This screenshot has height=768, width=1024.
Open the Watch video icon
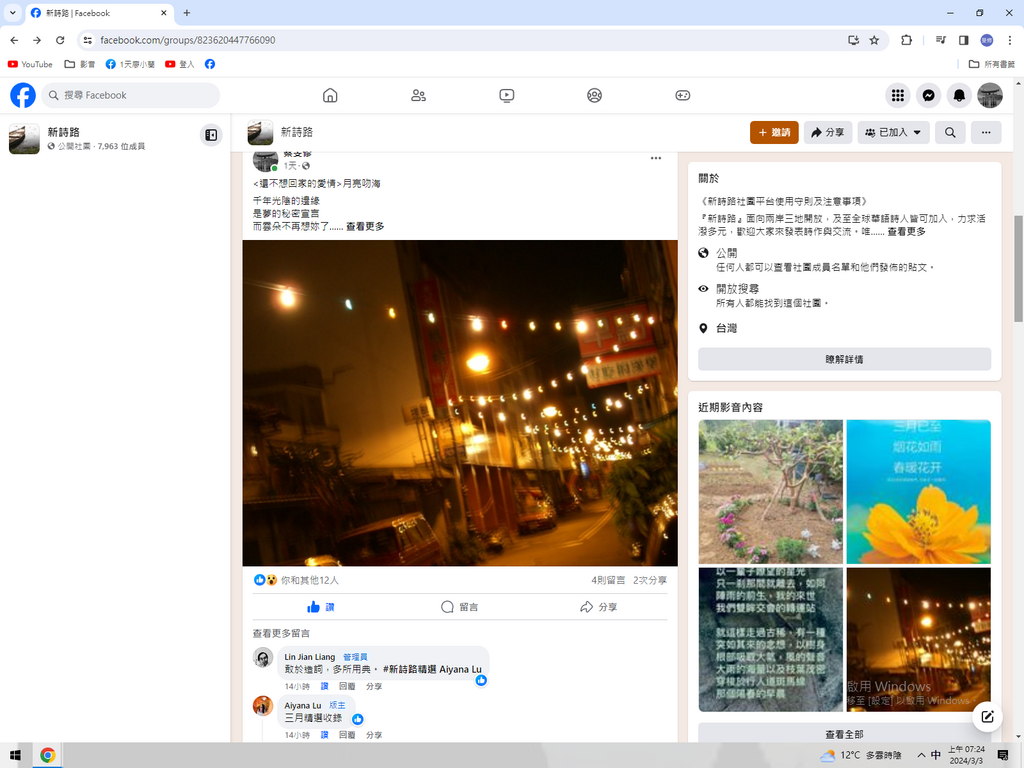coord(506,95)
